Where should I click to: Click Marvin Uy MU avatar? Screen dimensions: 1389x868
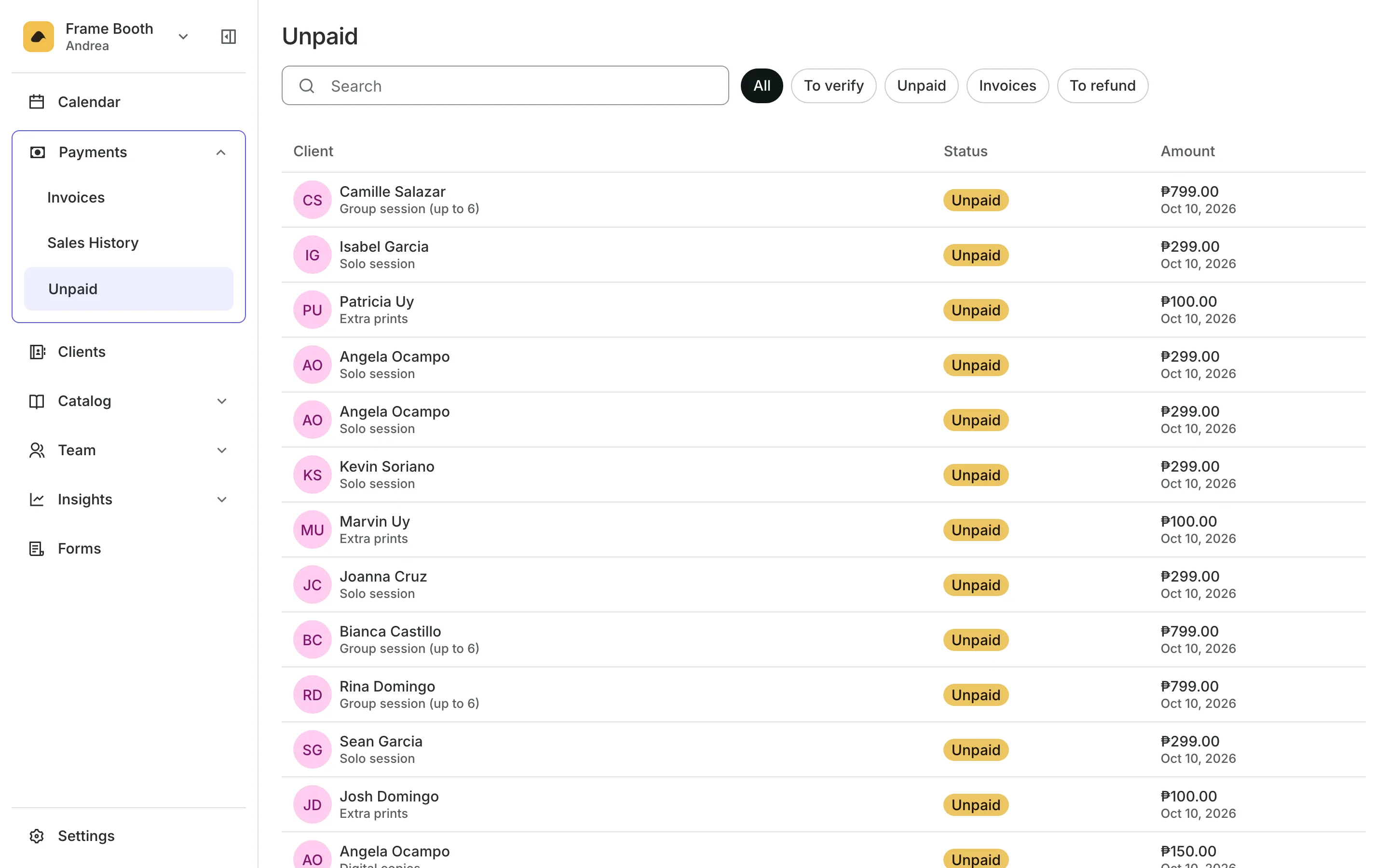[x=312, y=530]
